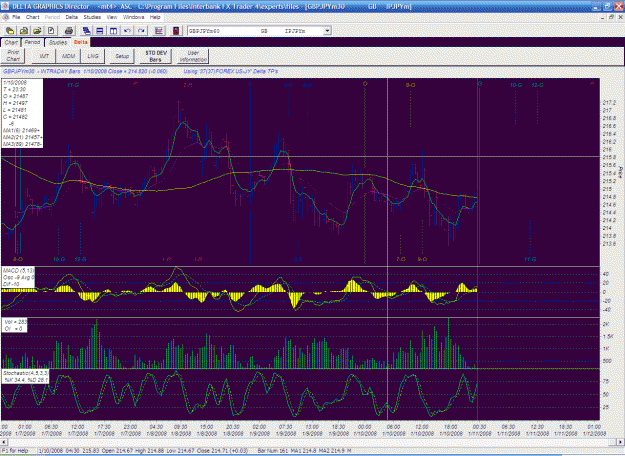
Task: Click the tile horizontally toolbar icon
Action: tap(100, 31)
